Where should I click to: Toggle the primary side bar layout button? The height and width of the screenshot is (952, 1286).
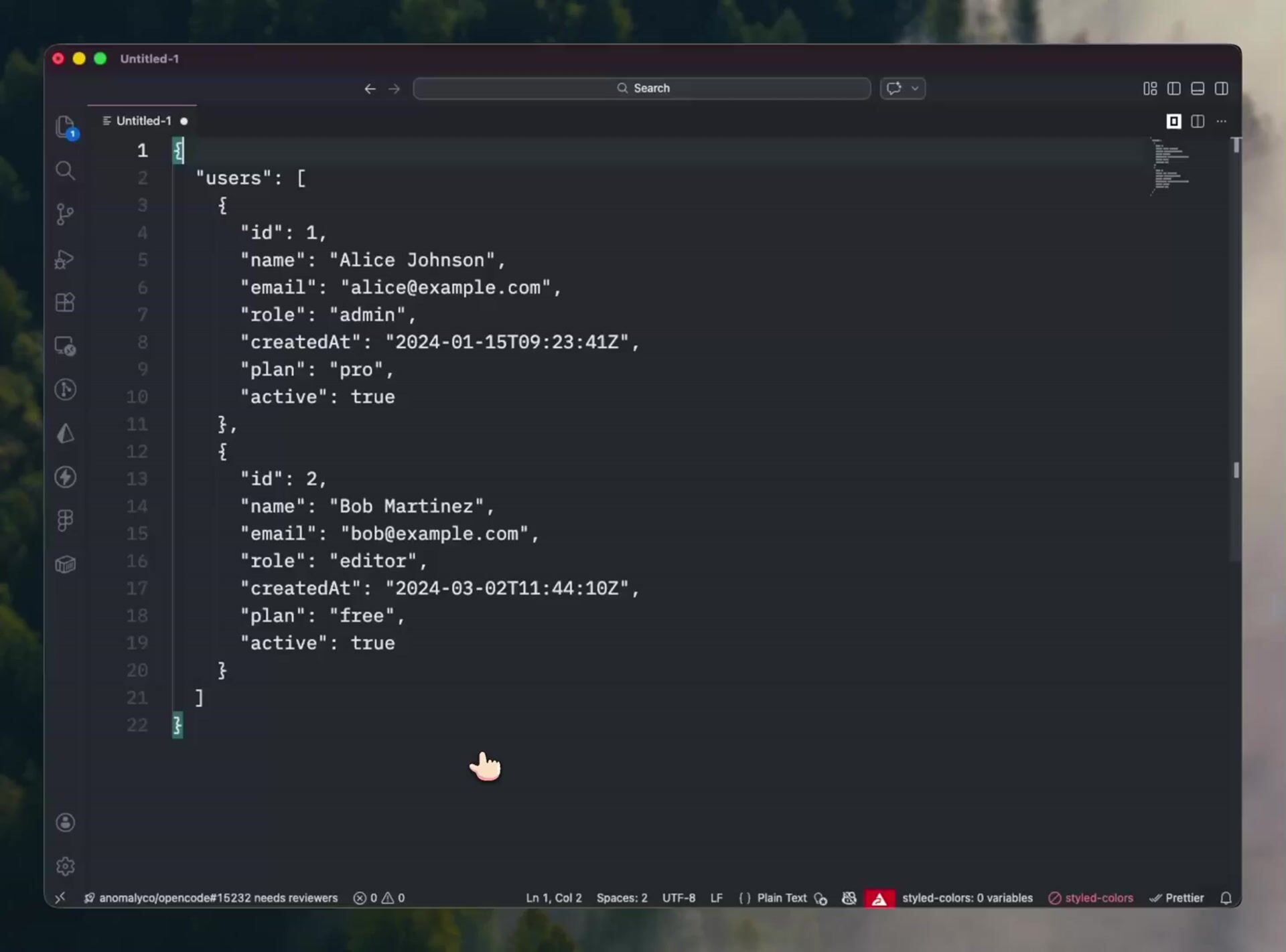[x=1173, y=88]
